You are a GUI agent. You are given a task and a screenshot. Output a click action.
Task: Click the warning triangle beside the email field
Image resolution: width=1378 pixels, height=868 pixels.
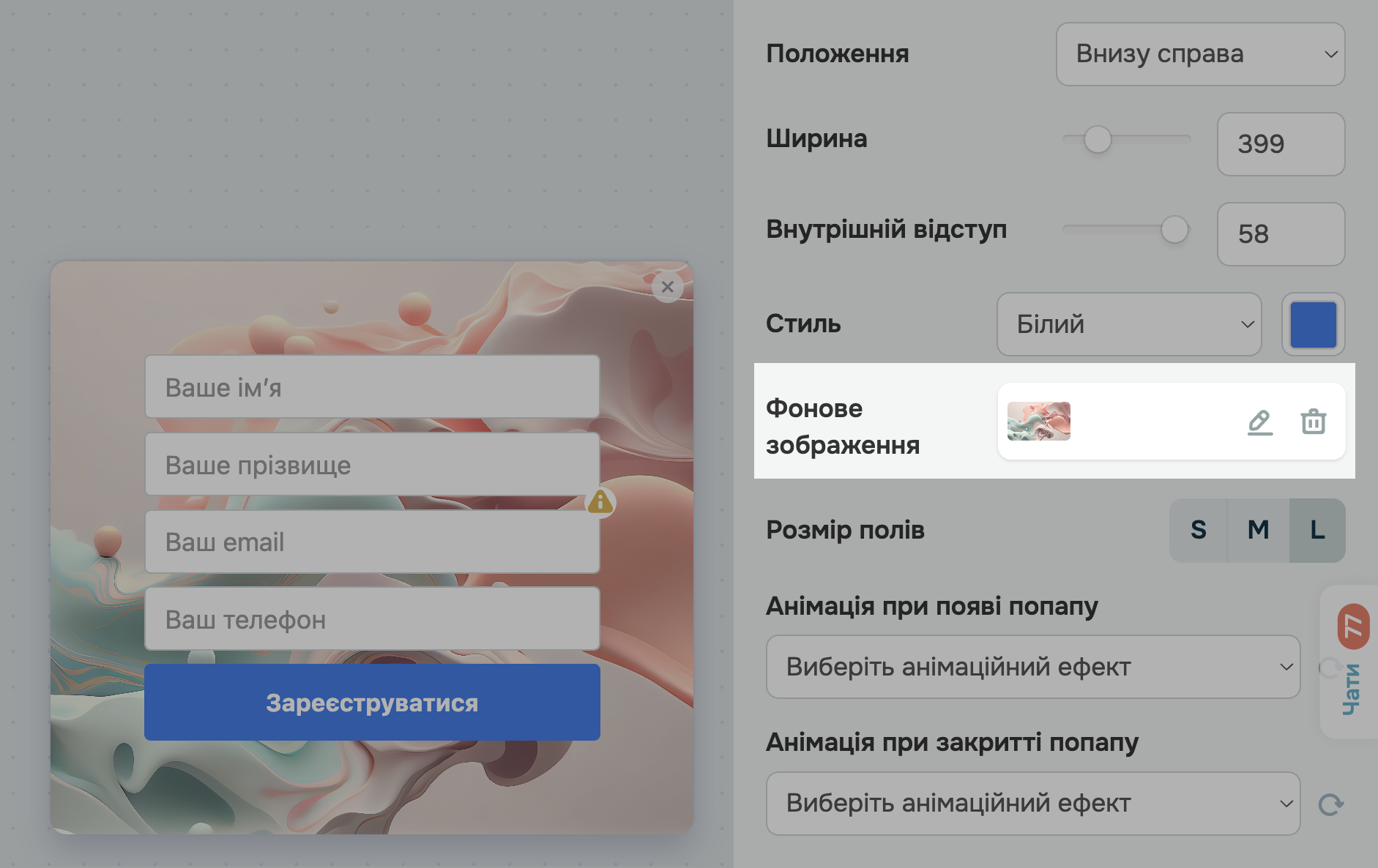point(600,503)
